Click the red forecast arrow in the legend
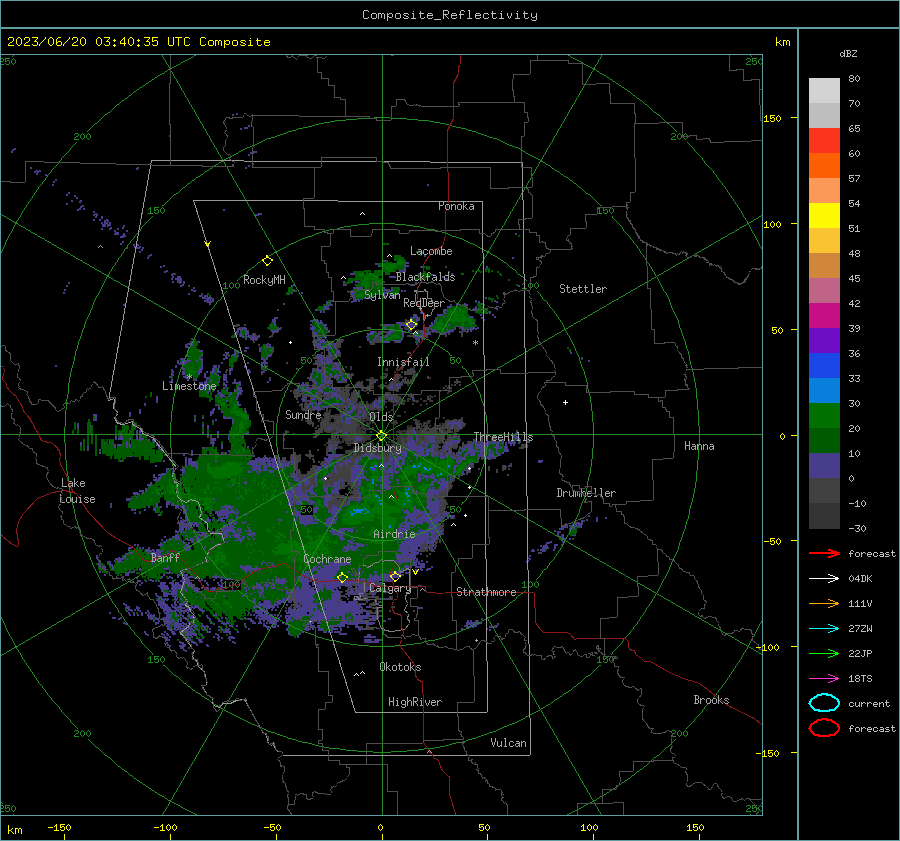The image size is (900, 841). [824, 553]
